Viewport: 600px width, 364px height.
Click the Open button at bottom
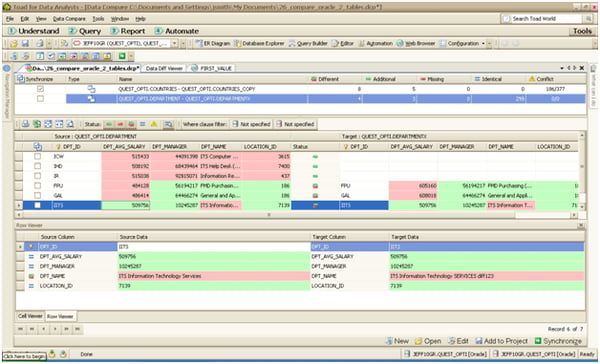coord(428,341)
